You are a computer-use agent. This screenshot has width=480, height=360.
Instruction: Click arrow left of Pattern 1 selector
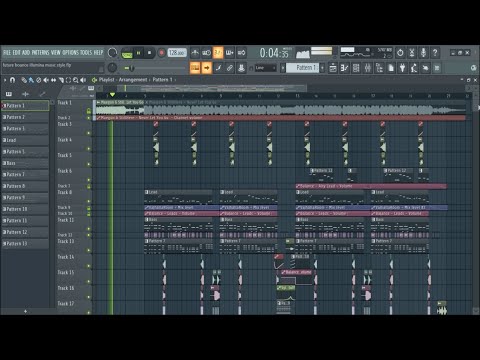[x=283, y=68]
